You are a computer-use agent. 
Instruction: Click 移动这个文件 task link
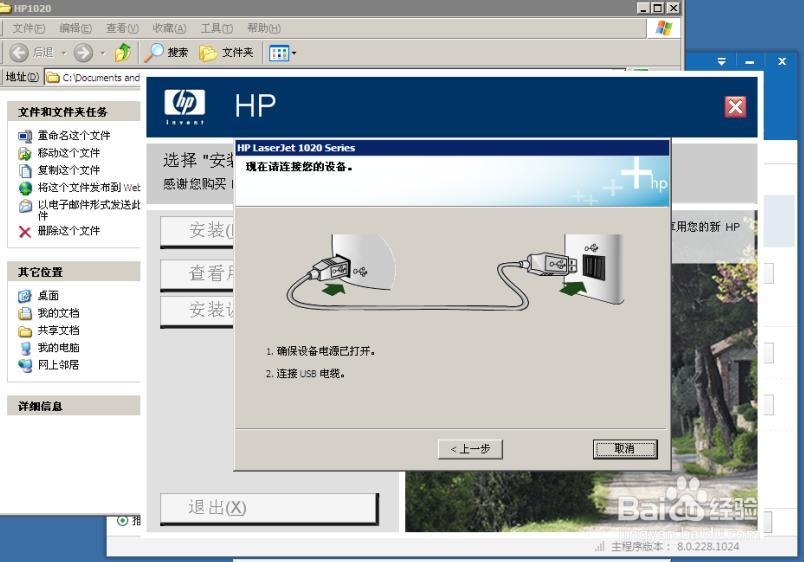click(69, 153)
